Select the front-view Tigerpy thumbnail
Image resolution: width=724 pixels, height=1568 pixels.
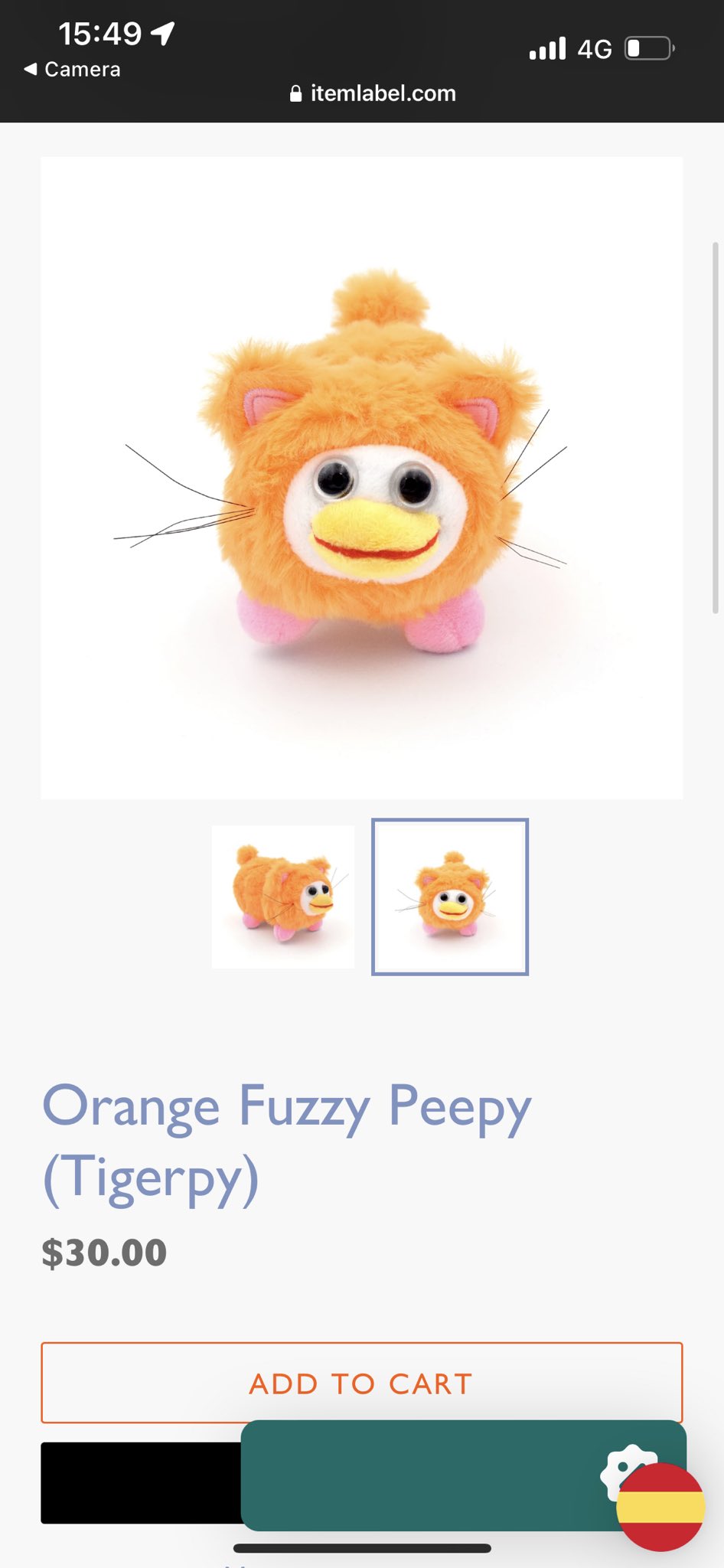450,897
